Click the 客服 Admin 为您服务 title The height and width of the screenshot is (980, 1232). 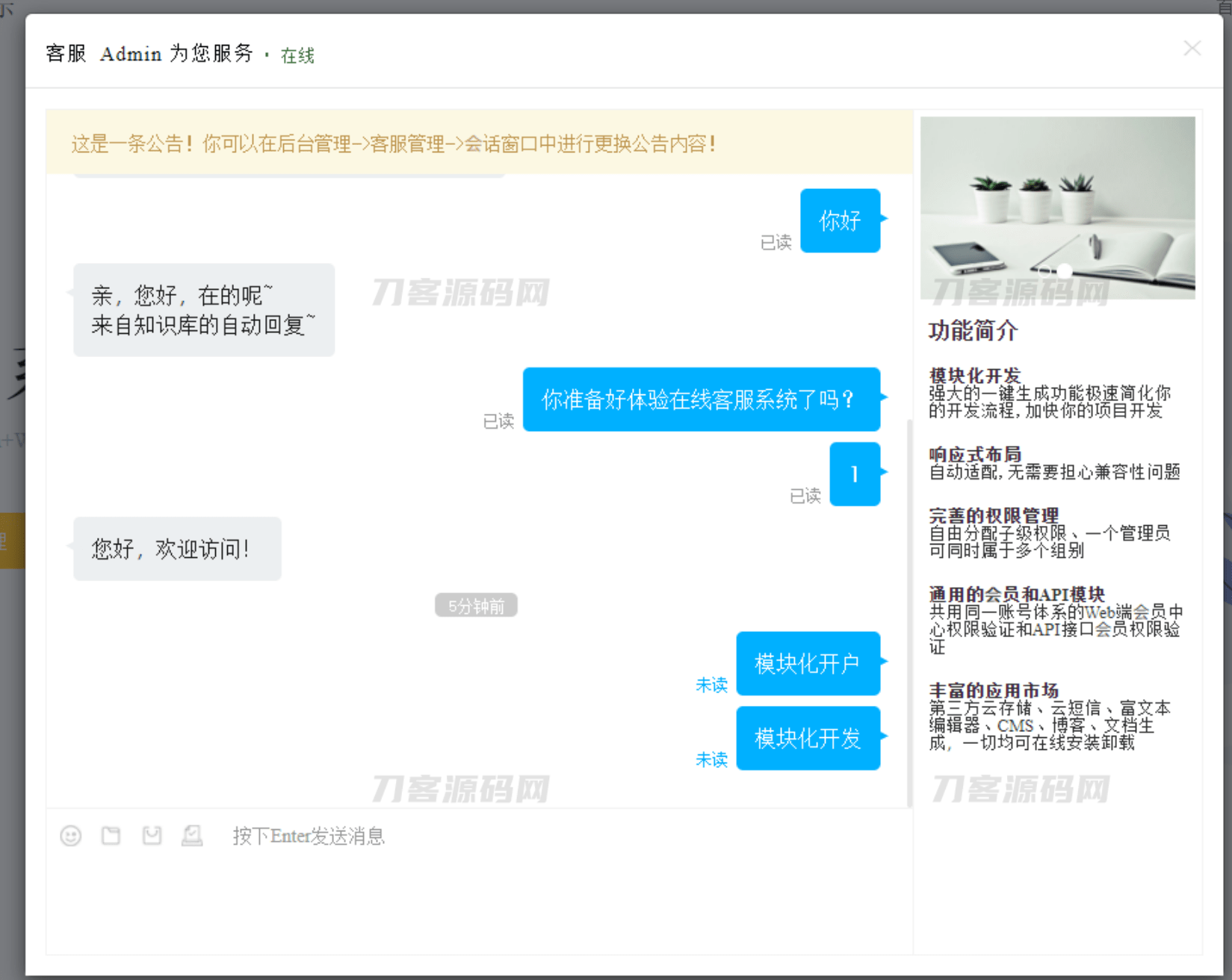point(149,53)
